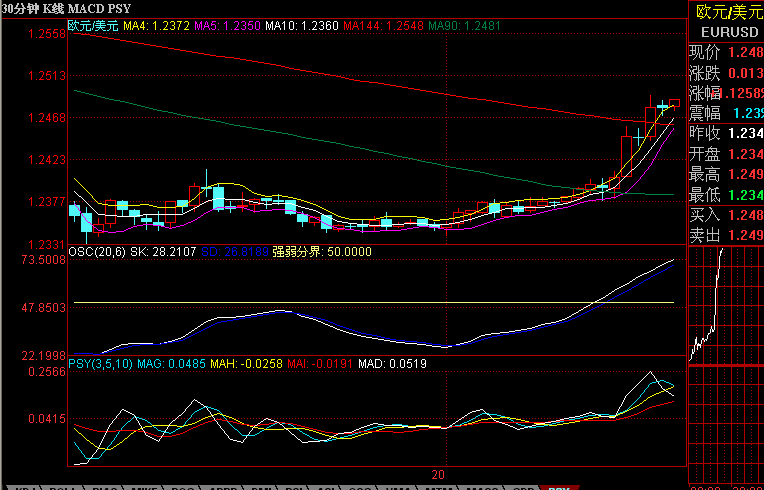Screen dimensions: 764x490
Task: Click the MAG: 0.0485 indicator value
Action: [x=172, y=364]
